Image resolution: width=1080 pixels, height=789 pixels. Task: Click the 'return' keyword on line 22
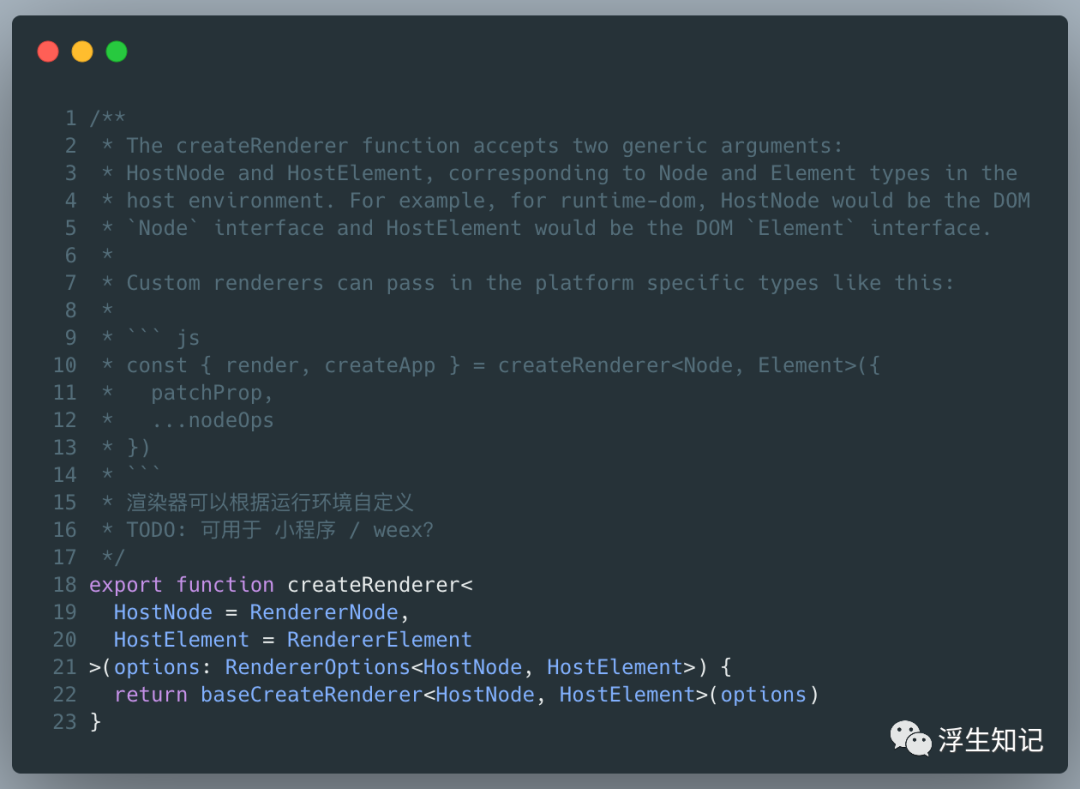[x=151, y=695]
